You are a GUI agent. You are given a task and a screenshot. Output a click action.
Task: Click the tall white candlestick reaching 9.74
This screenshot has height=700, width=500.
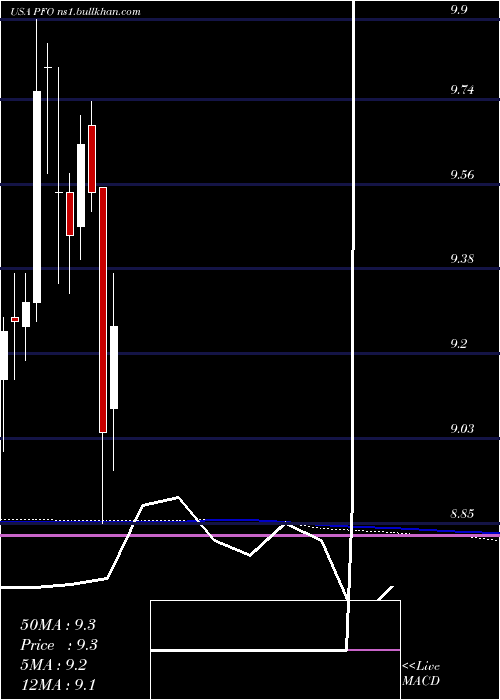tap(37, 197)
